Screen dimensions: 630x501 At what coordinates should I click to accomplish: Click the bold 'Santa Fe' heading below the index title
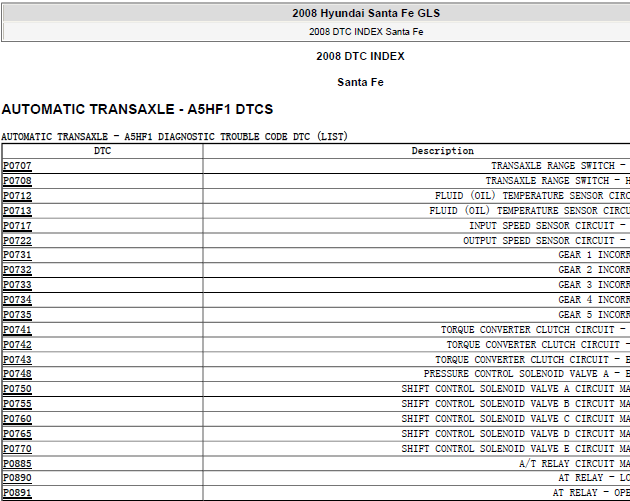pos(360,82)
